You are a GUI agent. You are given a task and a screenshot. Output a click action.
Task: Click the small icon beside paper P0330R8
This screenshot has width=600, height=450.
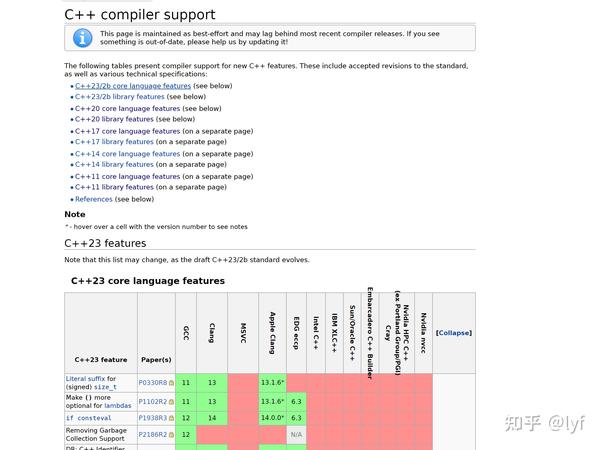(171, 383)
